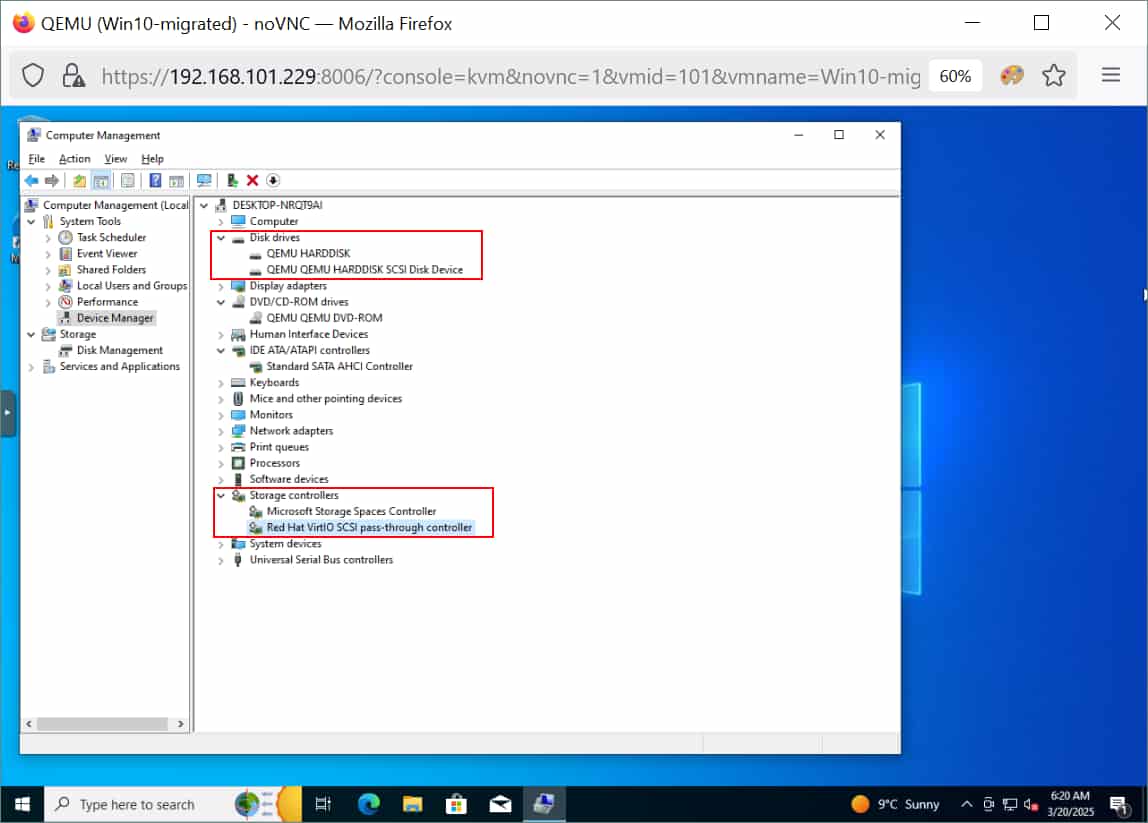Expand the Event Viewer node
Viewport: 1148px width, 823px height.
coord(48,254)
